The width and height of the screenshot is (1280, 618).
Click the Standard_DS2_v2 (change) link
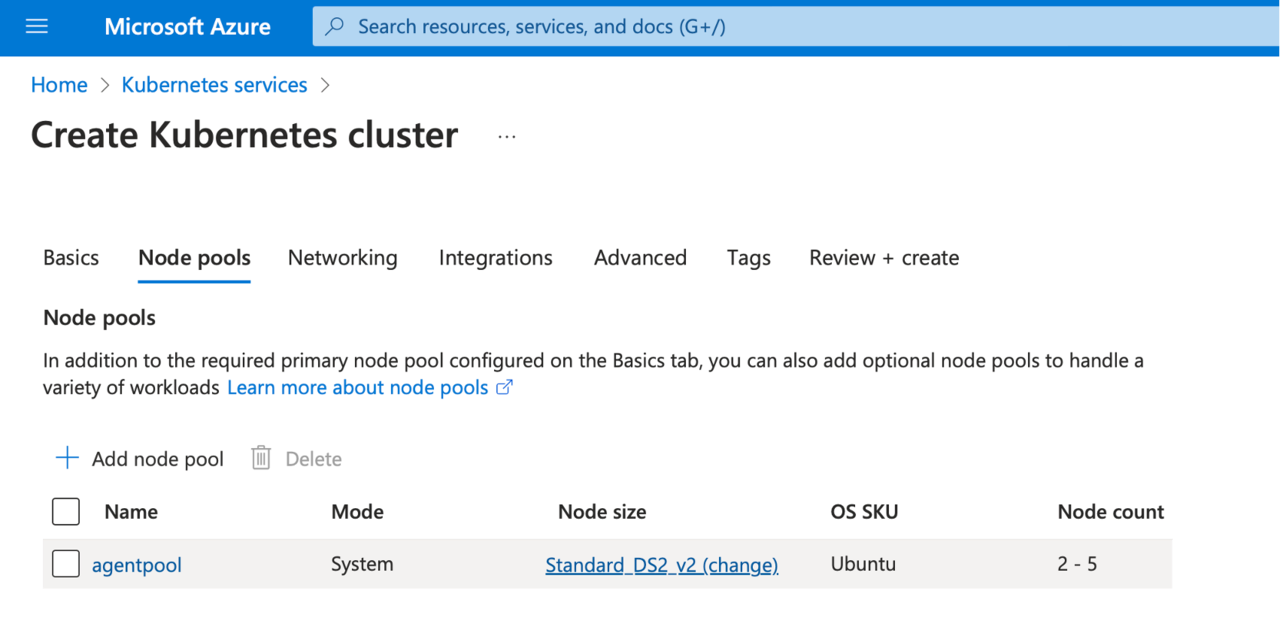click(x=661, y=565)
